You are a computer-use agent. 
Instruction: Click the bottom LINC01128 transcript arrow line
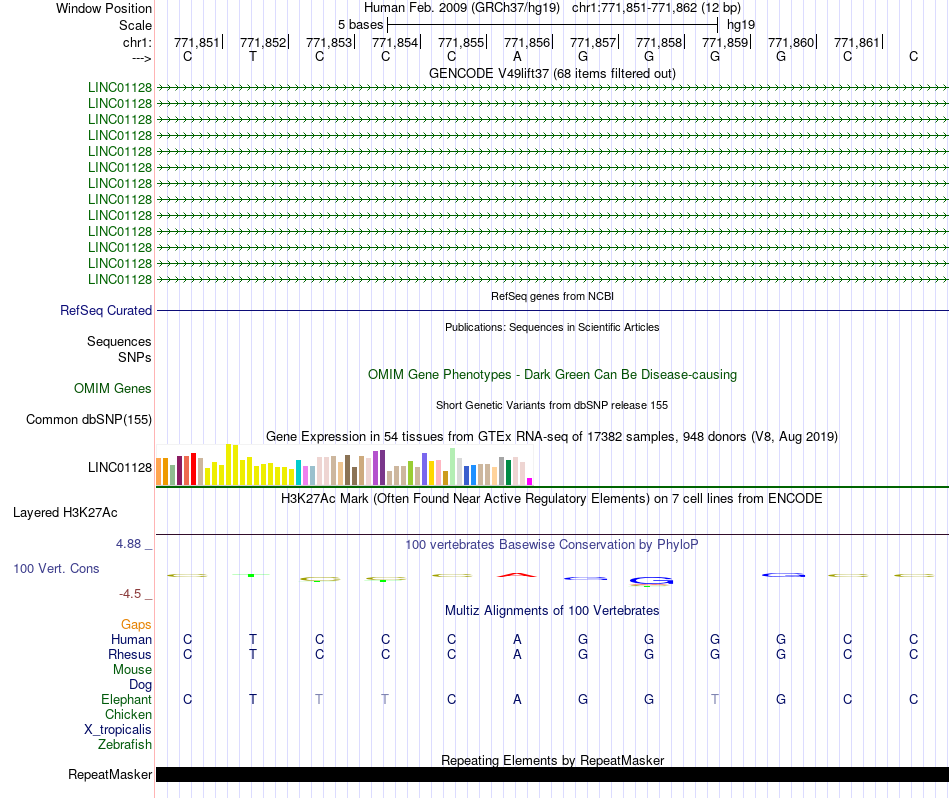coord(552,279)
